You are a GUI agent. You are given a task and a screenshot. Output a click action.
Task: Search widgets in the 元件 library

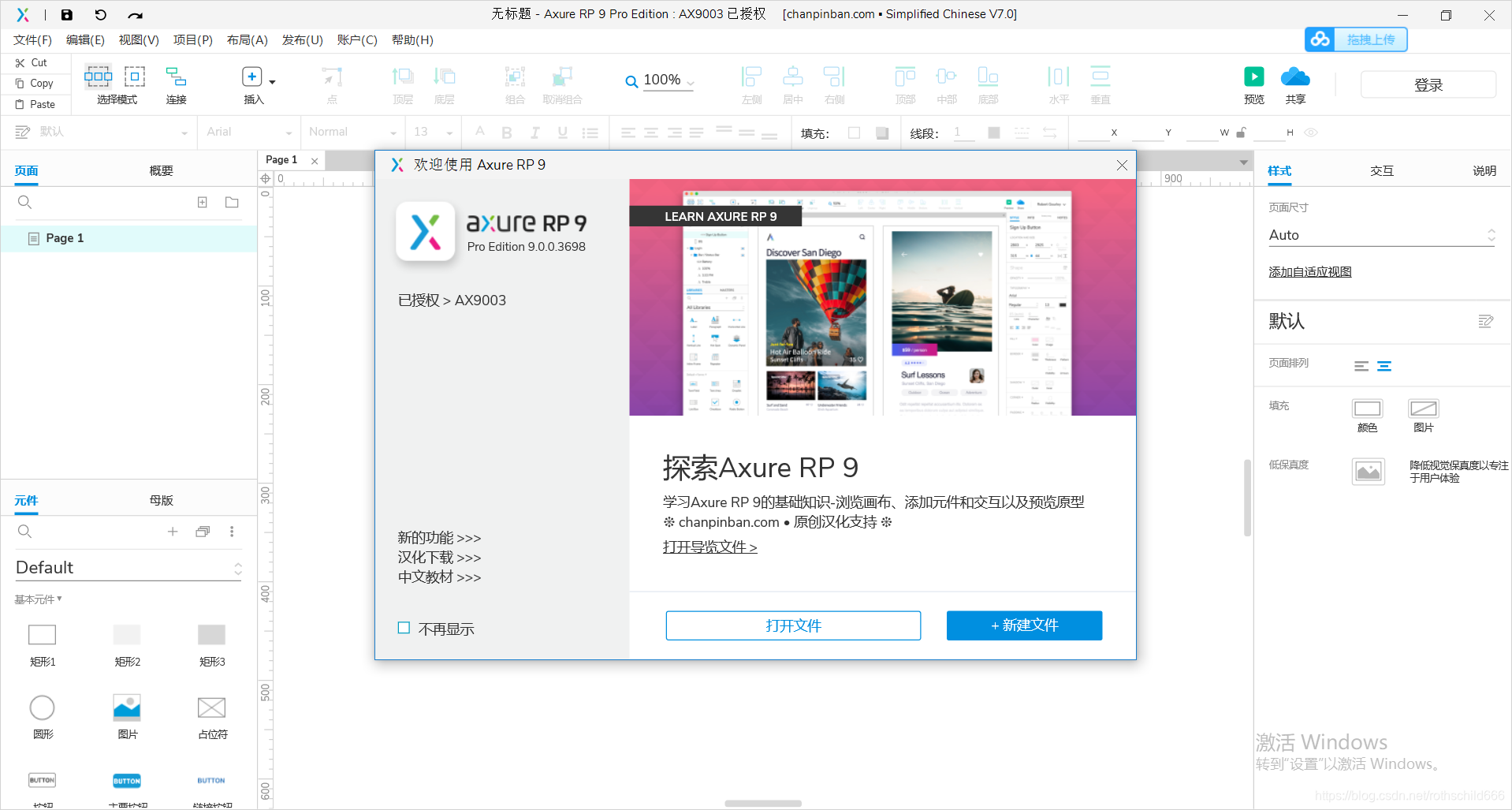pos(24,532)
